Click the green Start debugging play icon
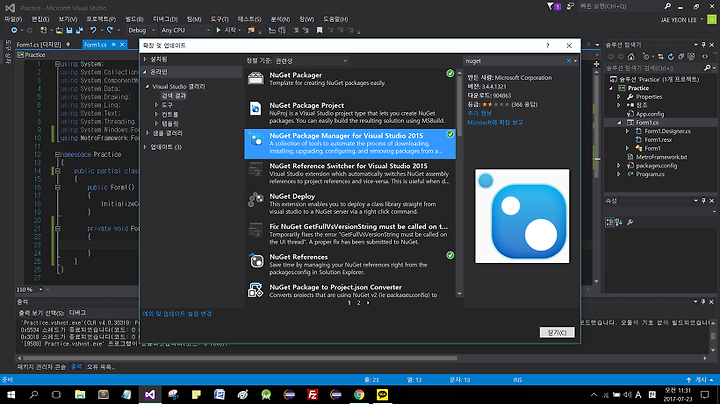 click(219, 30)
